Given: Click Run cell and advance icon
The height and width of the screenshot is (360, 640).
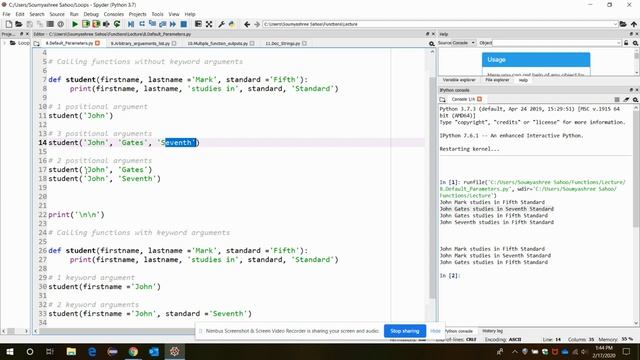Looking at the screenshot, I should tap(96, 24).
